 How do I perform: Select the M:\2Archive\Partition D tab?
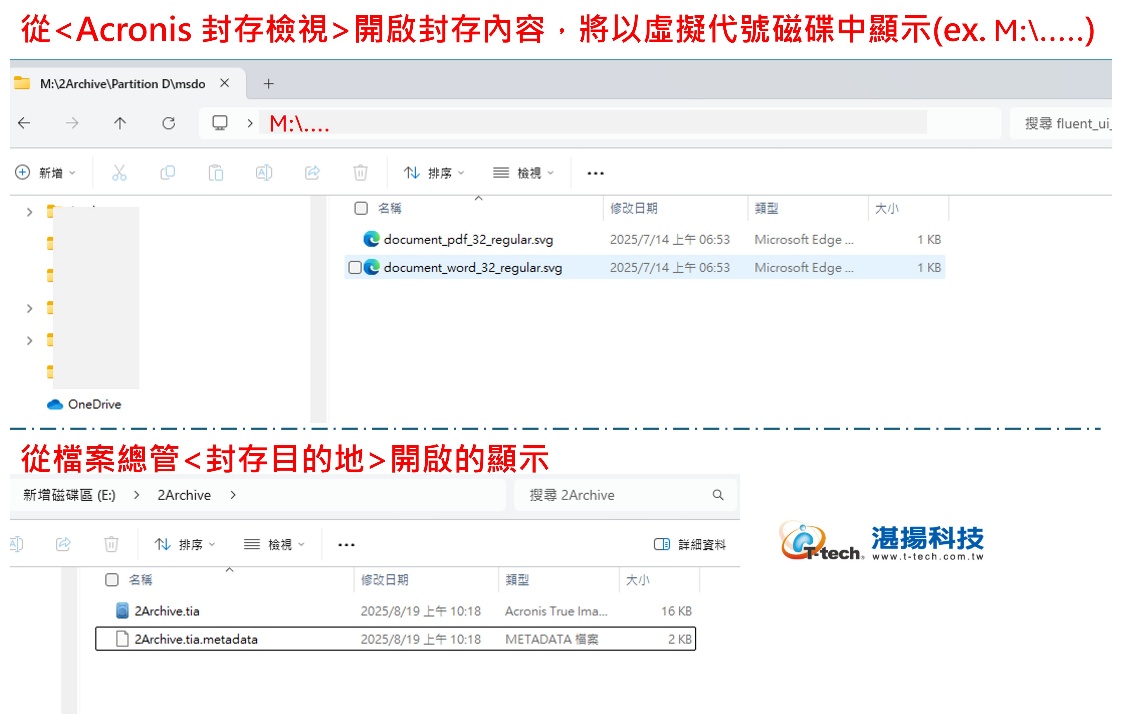(x=128, y=84)
